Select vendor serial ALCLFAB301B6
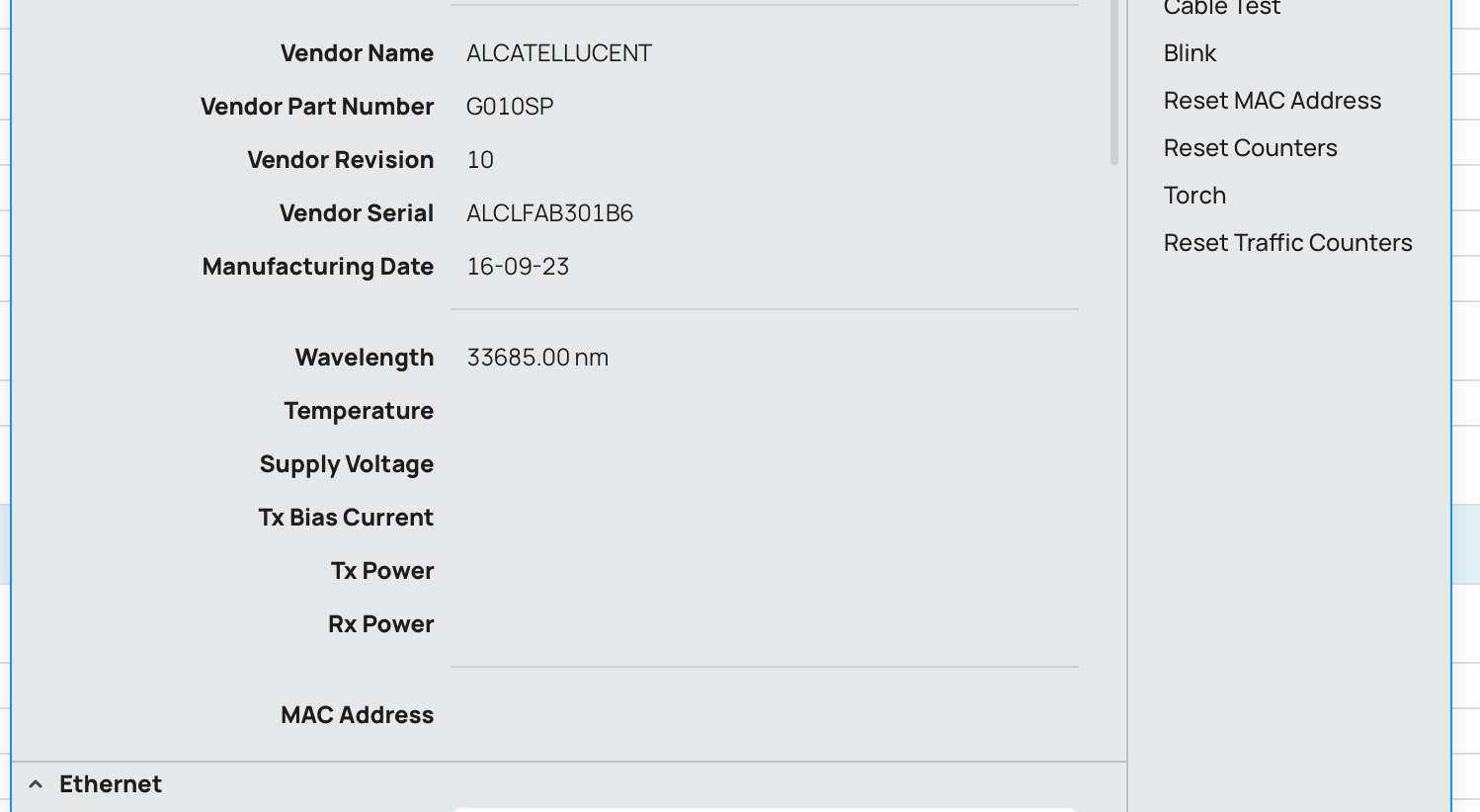Image resolution: width=1480 pixels, height=812 pixels. (549, 213)
